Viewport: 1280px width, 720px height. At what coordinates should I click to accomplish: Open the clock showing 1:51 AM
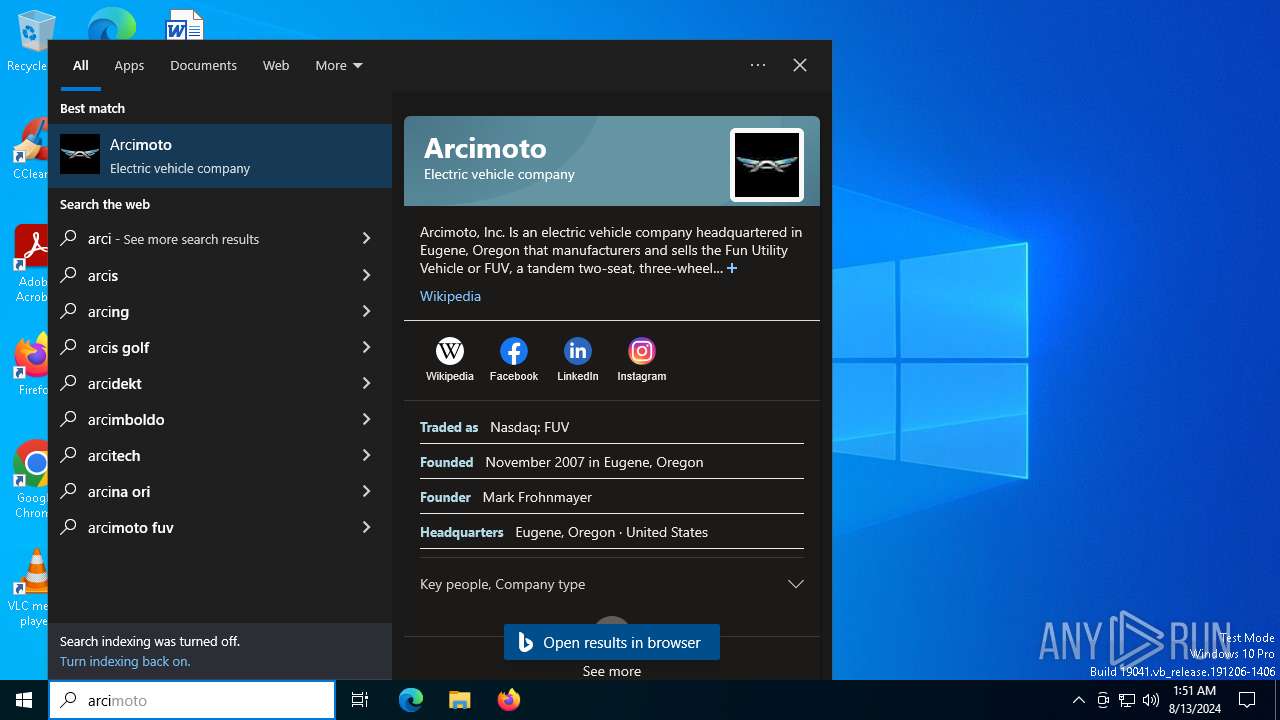(1194, 700)
